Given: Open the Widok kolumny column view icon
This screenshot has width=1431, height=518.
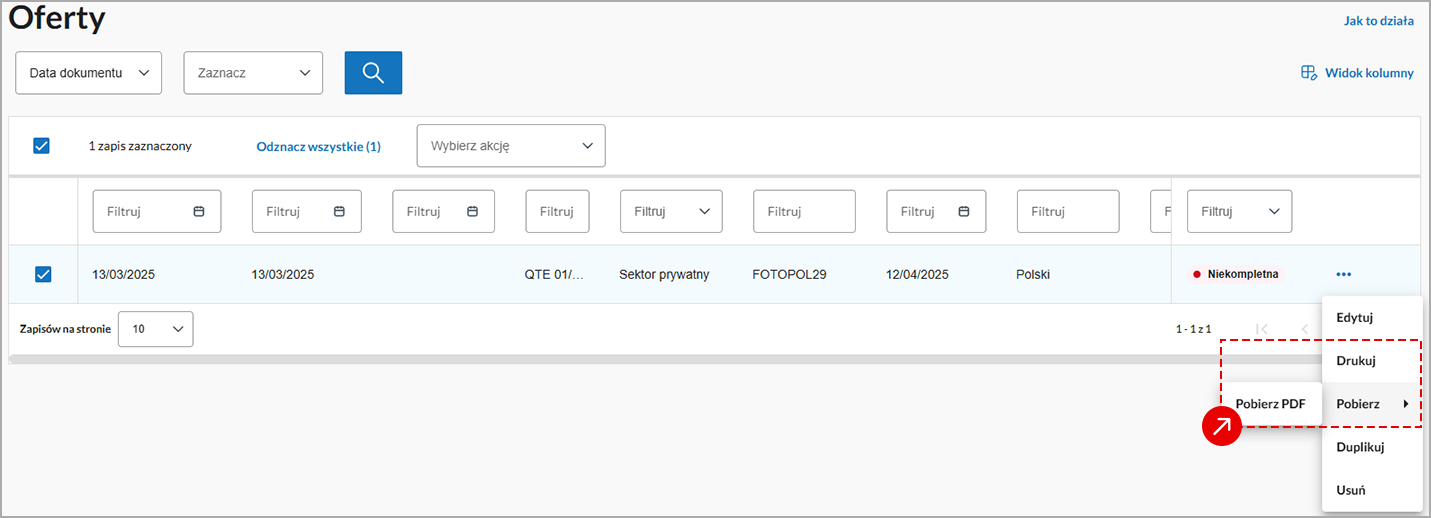Looking at the screenshot, I should pyautogui.click(x=1308, y=73).
